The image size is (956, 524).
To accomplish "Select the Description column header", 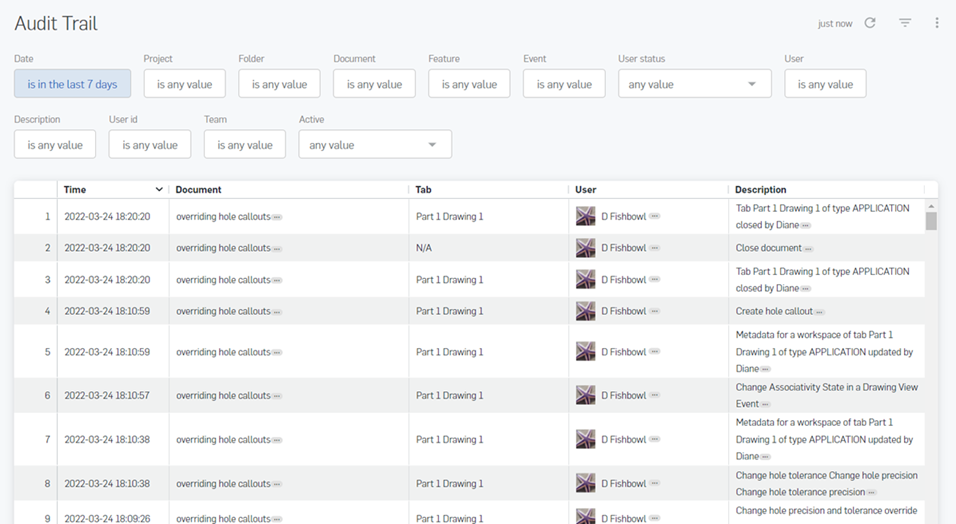I will point(760,189).
